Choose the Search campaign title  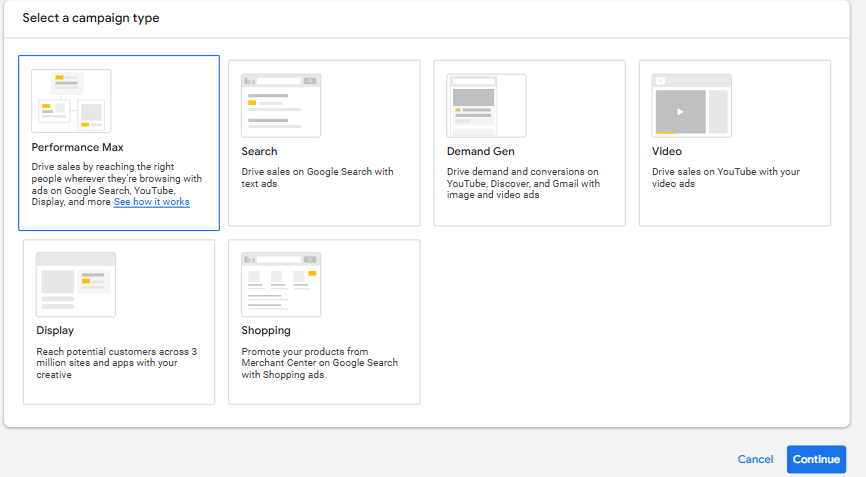pos(259,151)
